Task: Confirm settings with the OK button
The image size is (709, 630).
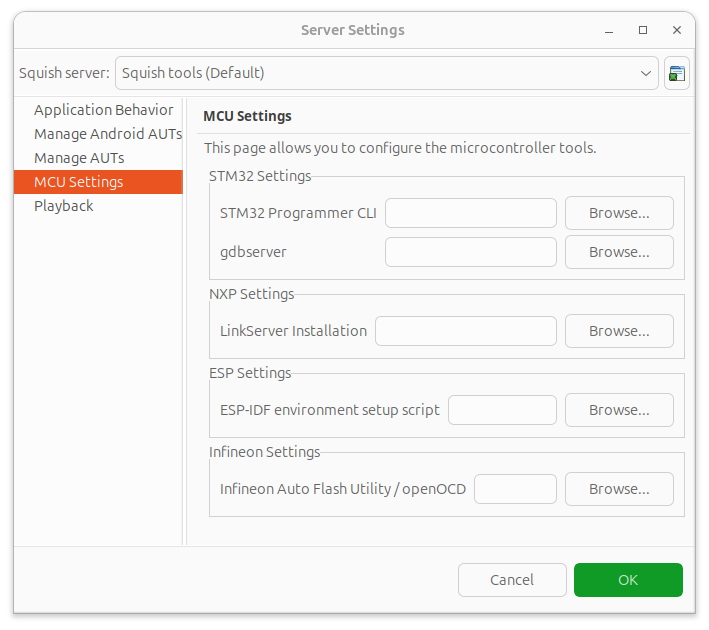Action: pyautogui.click(x=628, y=580)
